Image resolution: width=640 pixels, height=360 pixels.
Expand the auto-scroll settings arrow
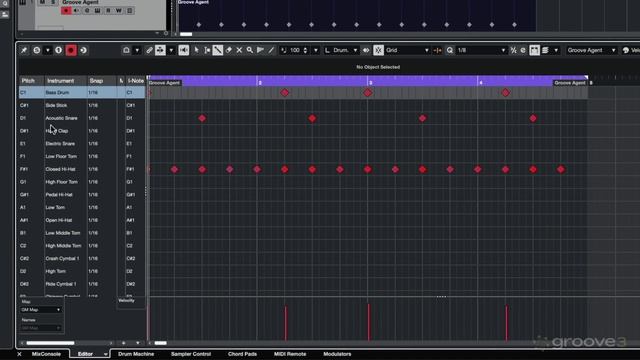pyautogui.click(x=171, y=50)
